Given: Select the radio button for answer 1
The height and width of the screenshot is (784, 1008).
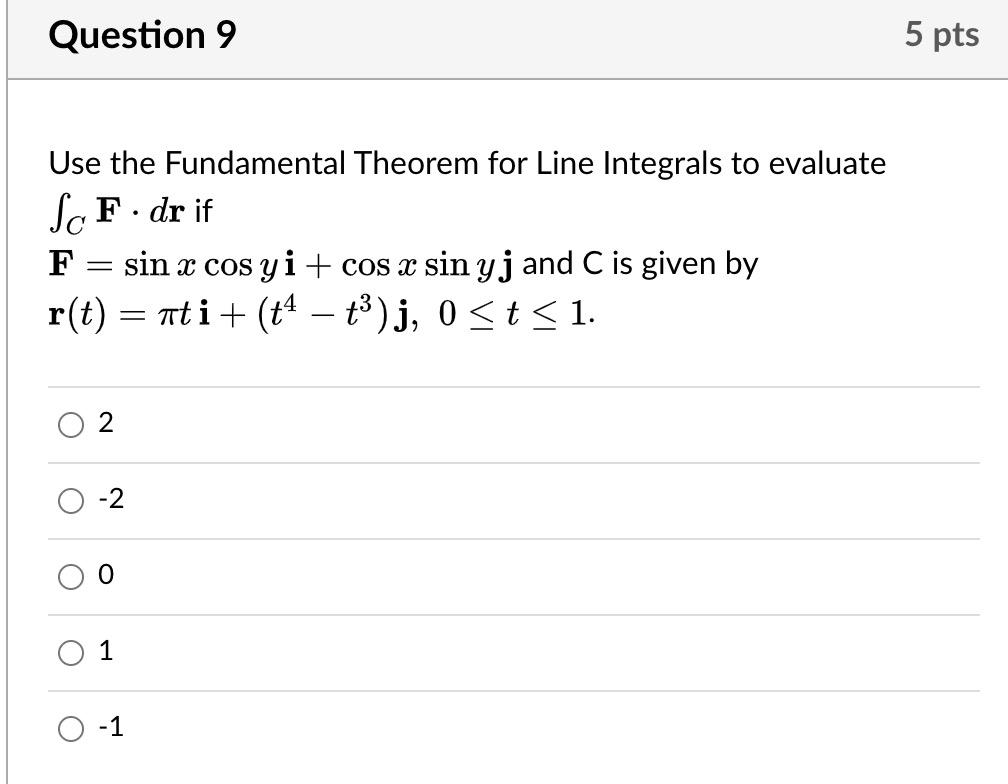Looking at the screenshot, I should click(x=69, y=653).
